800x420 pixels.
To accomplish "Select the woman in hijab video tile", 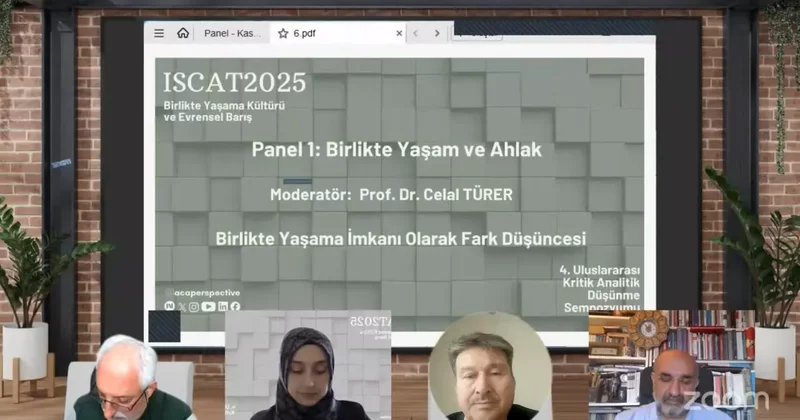I will point(308,366).
